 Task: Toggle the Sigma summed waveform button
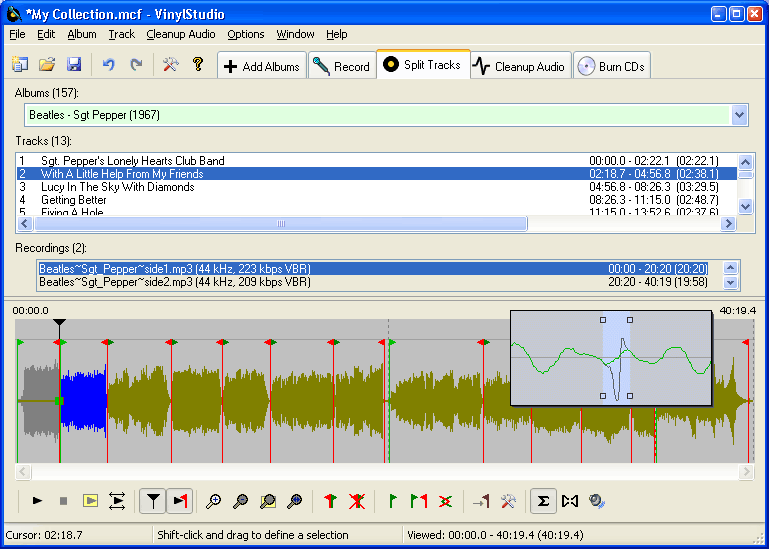tap(543, 501)
